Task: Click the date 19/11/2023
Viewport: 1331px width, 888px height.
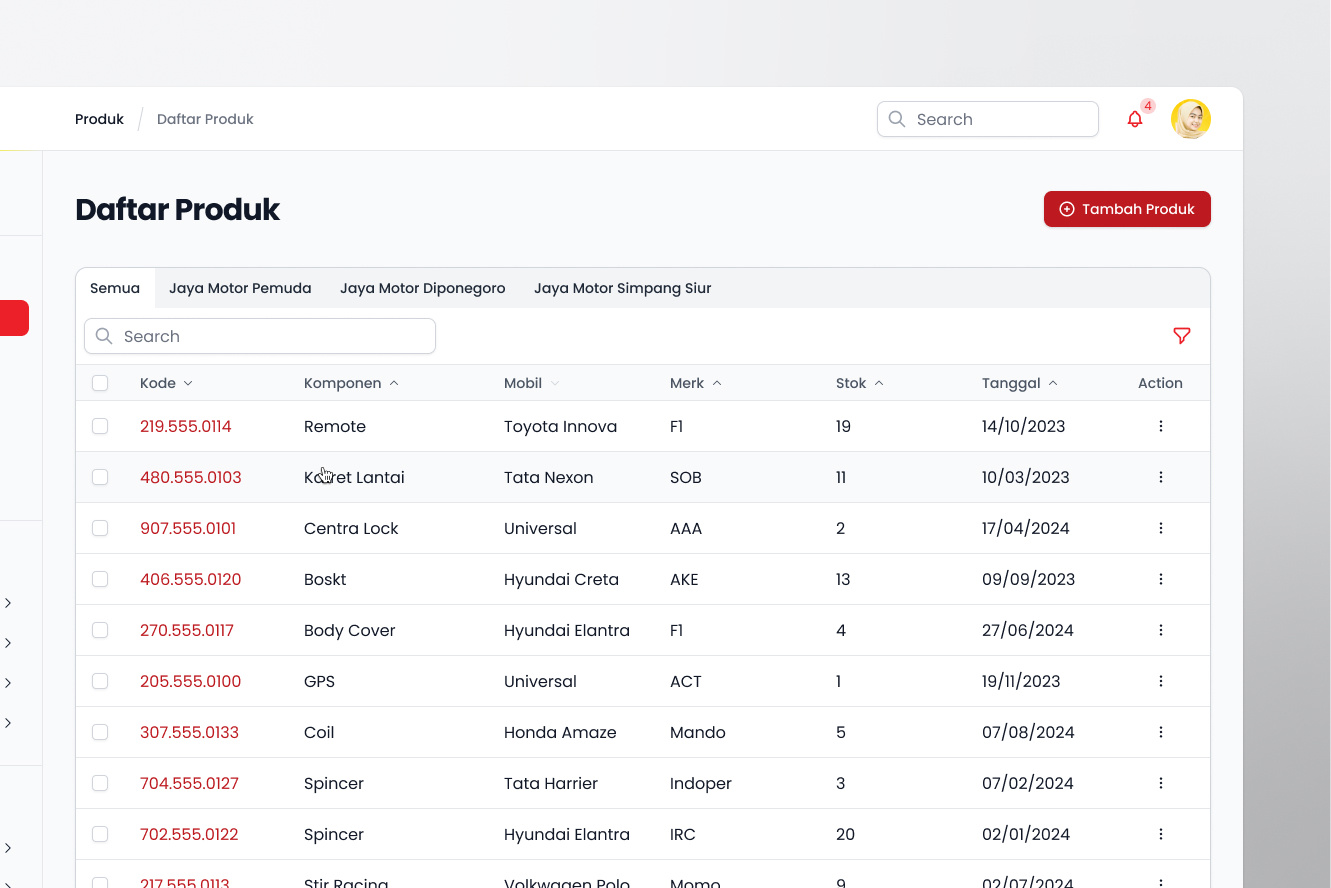Action: pyautogui.click(x=1021, y=681)
